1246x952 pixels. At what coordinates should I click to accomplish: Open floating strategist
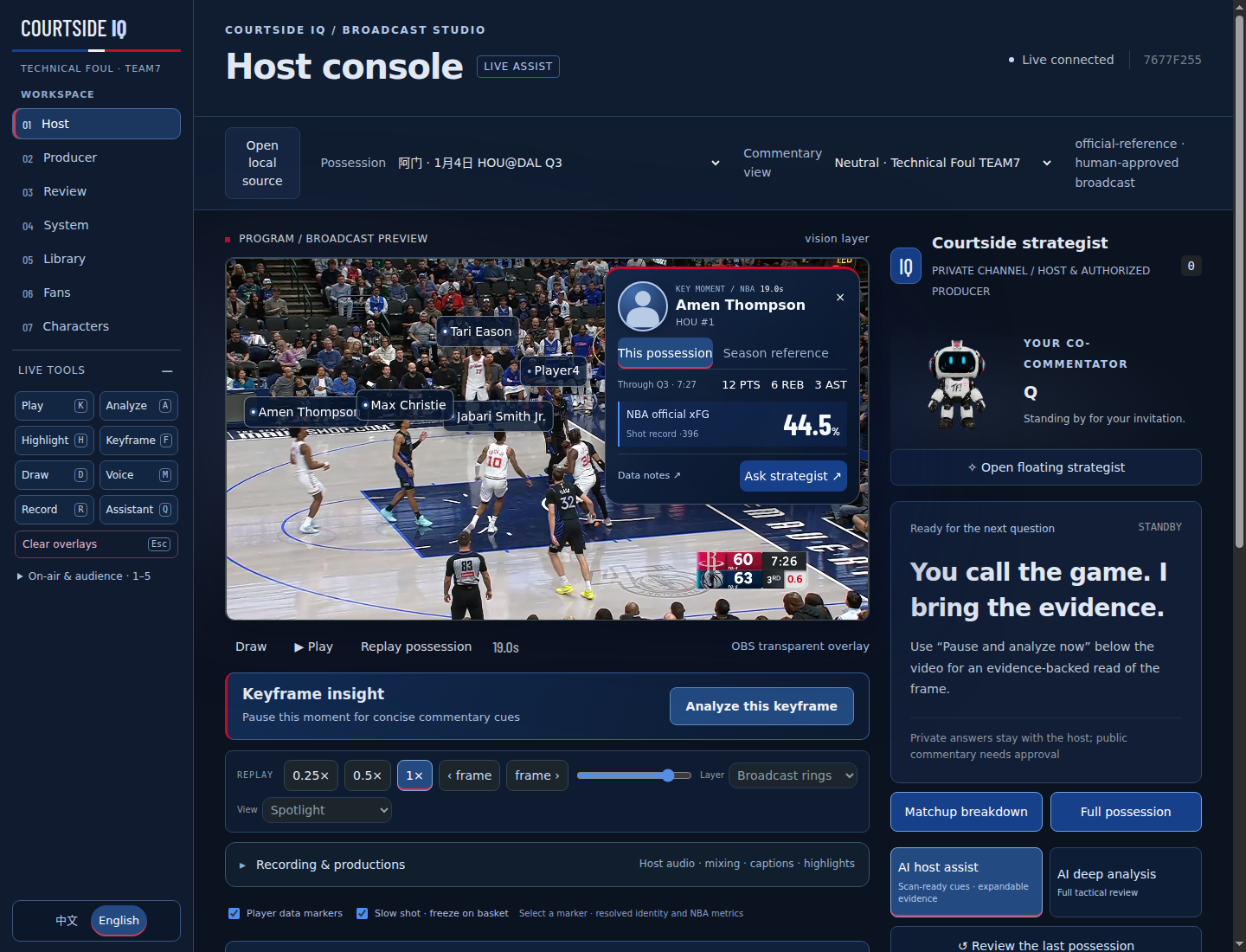[1045, 467]
